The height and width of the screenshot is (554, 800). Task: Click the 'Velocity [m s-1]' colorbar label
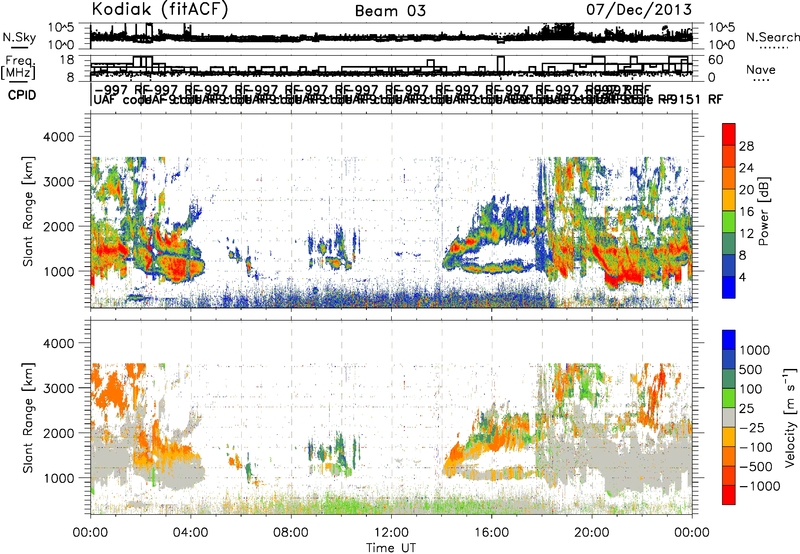click(x=790, y=417)
